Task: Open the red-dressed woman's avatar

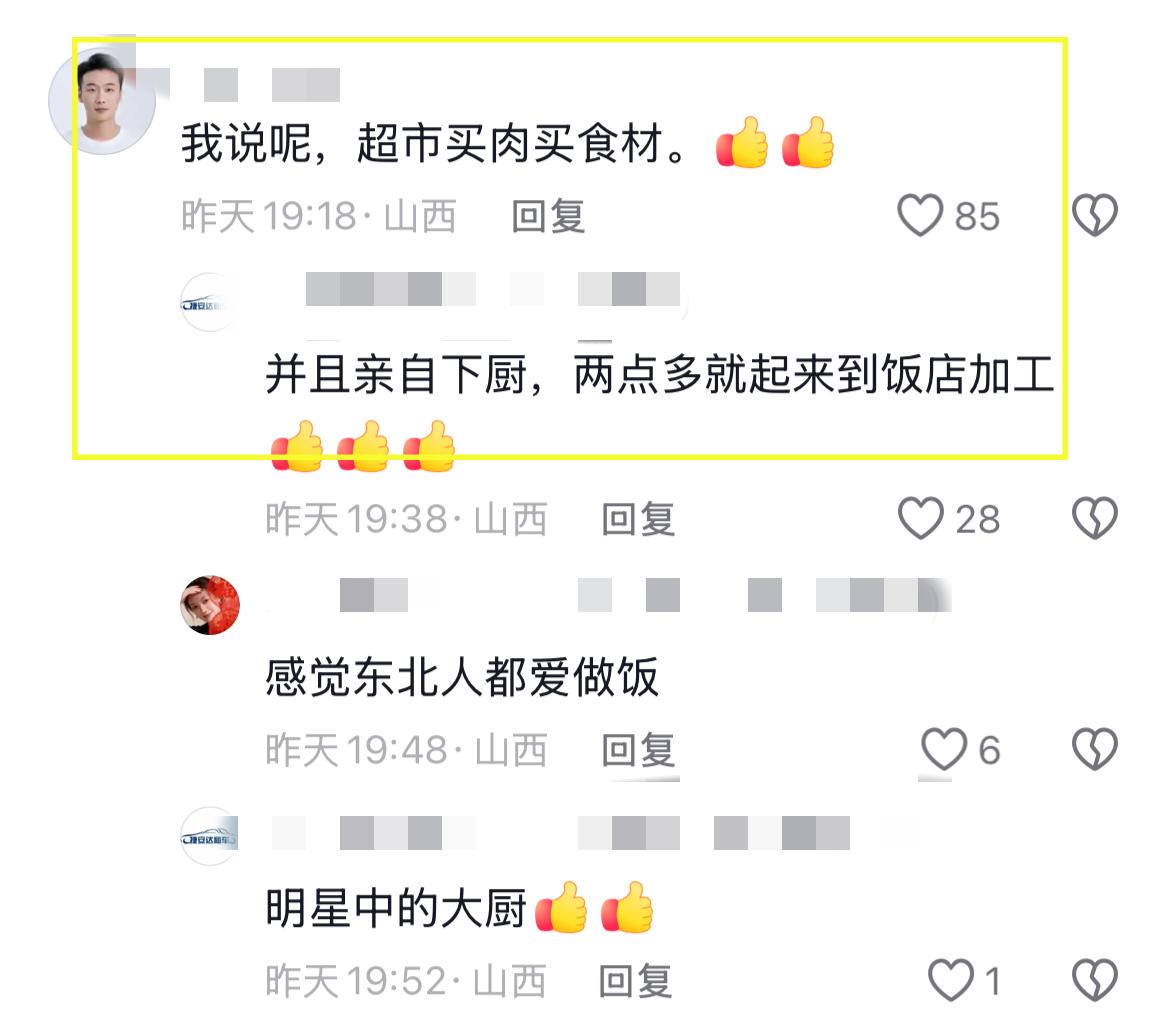Action: point(210,605)
